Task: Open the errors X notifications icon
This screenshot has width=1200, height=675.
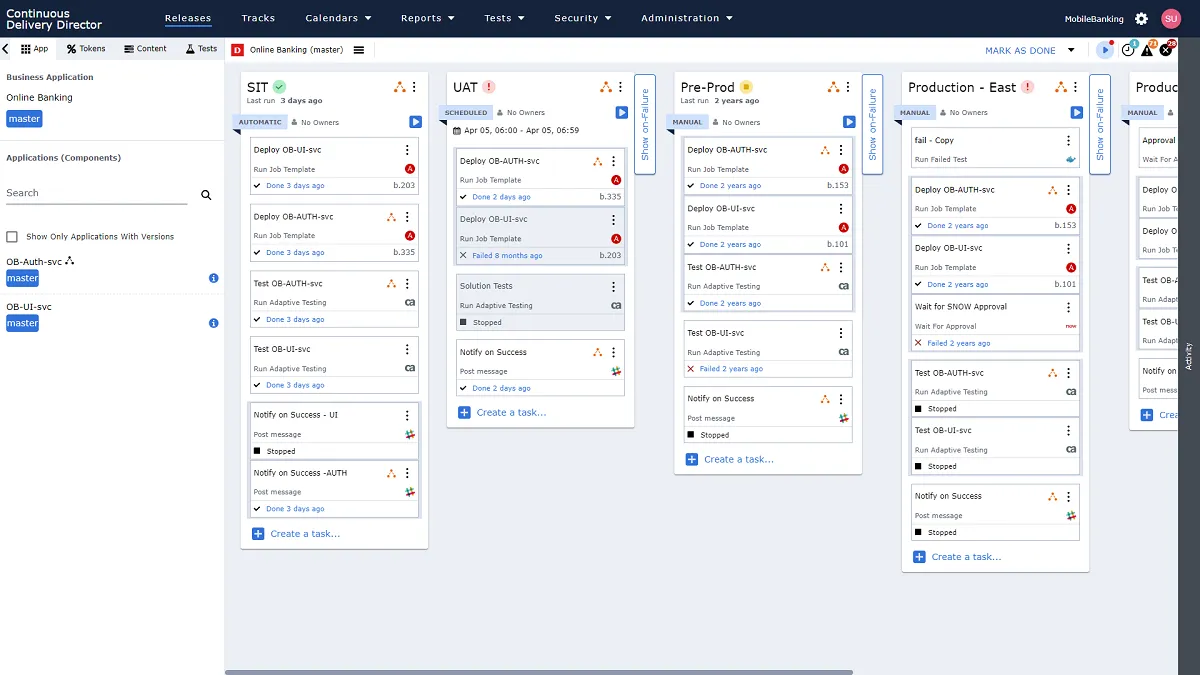Action: (1166, 49)
